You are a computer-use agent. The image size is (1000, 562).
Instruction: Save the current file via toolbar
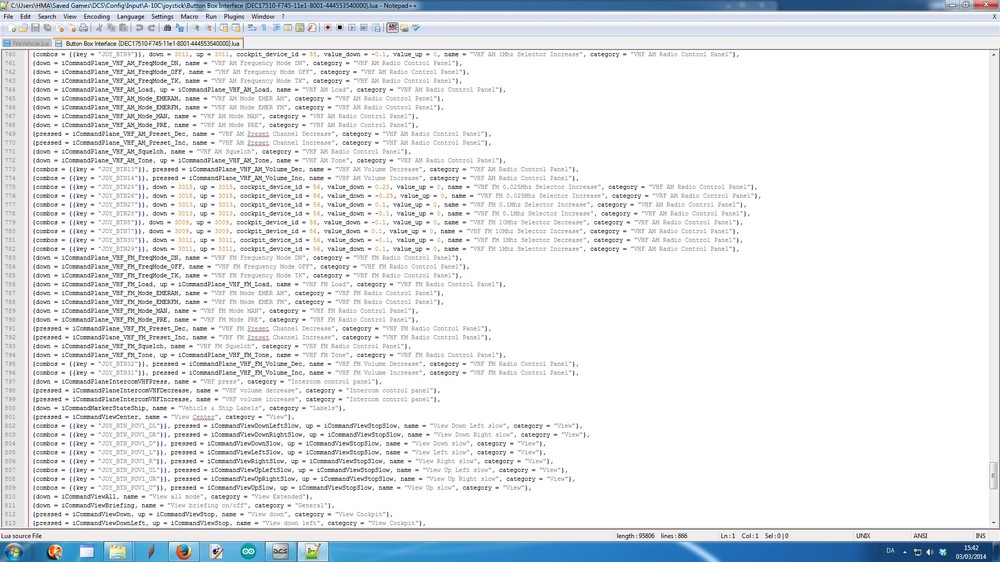pyautogui.click(x=35, y=28)
